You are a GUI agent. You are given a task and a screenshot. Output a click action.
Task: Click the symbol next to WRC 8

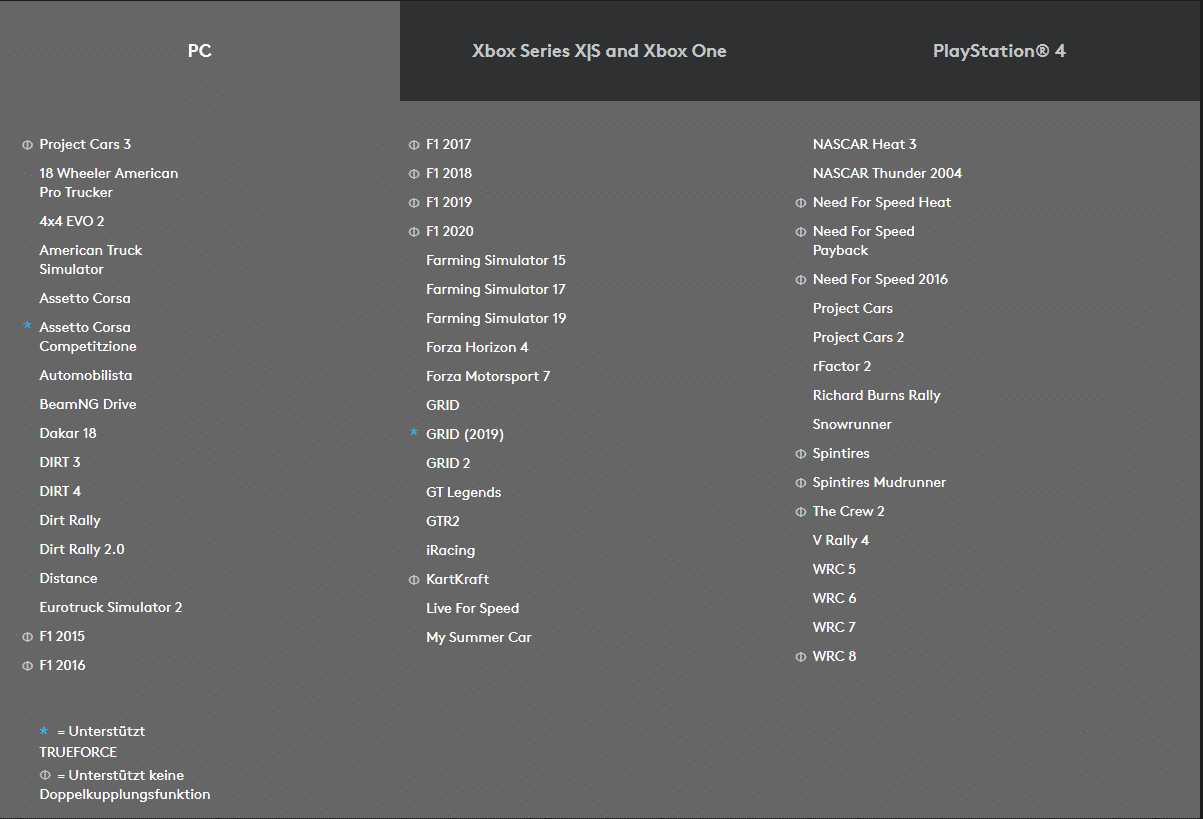coord(800,657)
